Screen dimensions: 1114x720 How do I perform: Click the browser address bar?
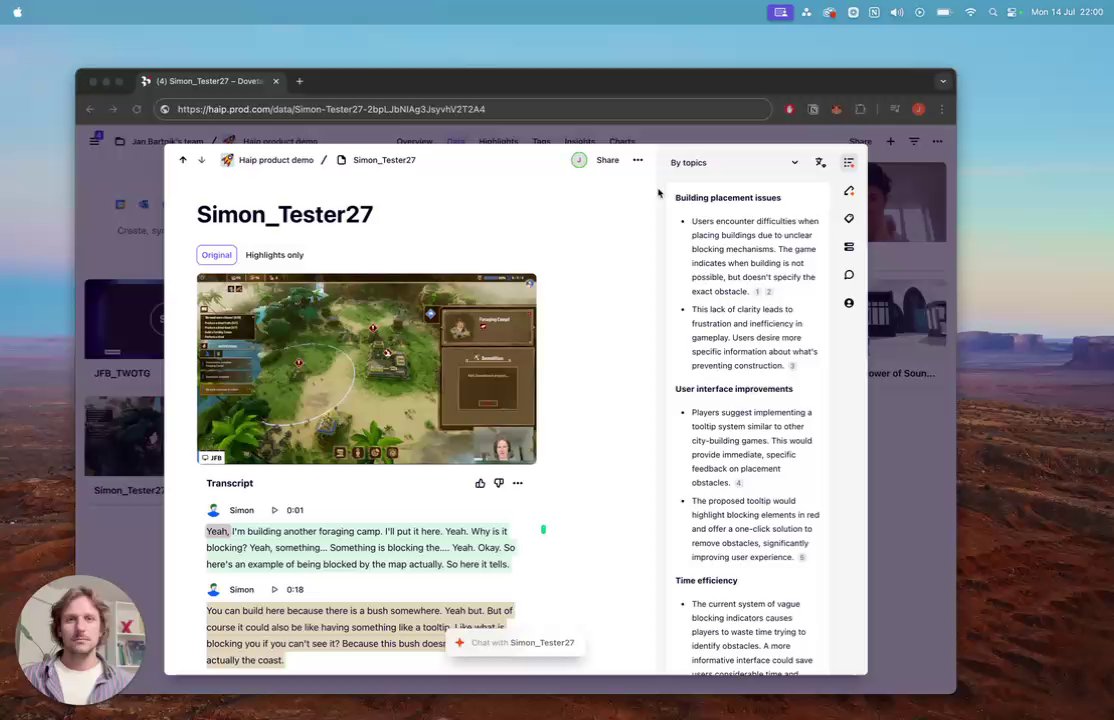pyautogui.click(x=462, y=109)
